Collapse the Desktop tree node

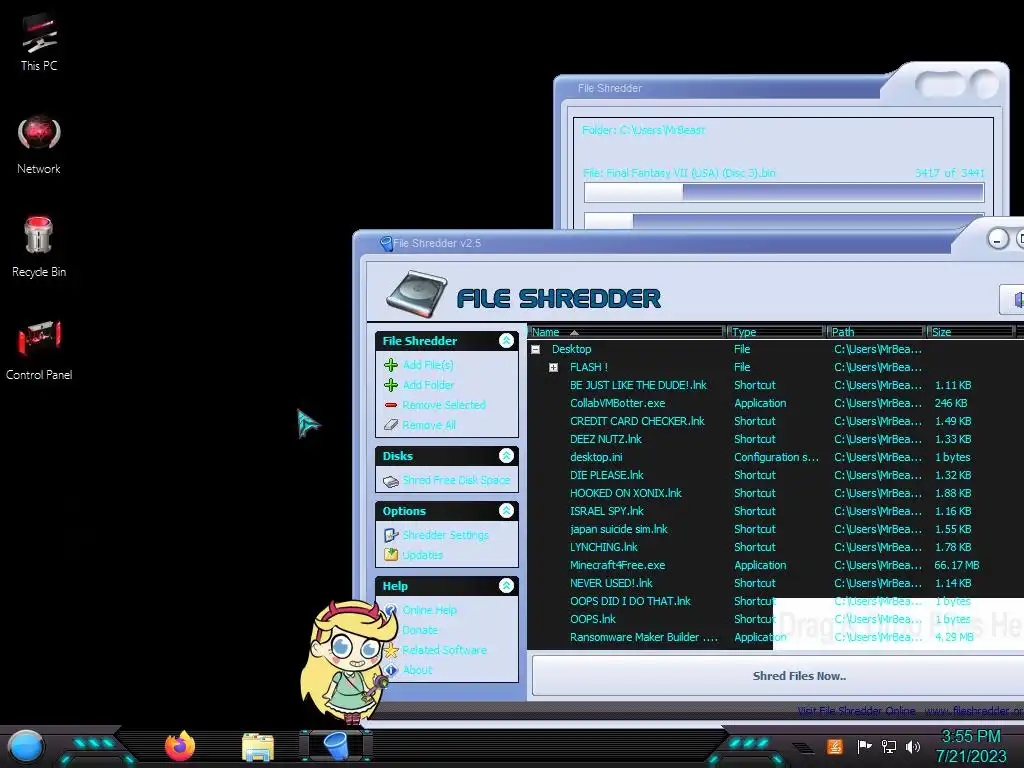click(x=536, y=349)
